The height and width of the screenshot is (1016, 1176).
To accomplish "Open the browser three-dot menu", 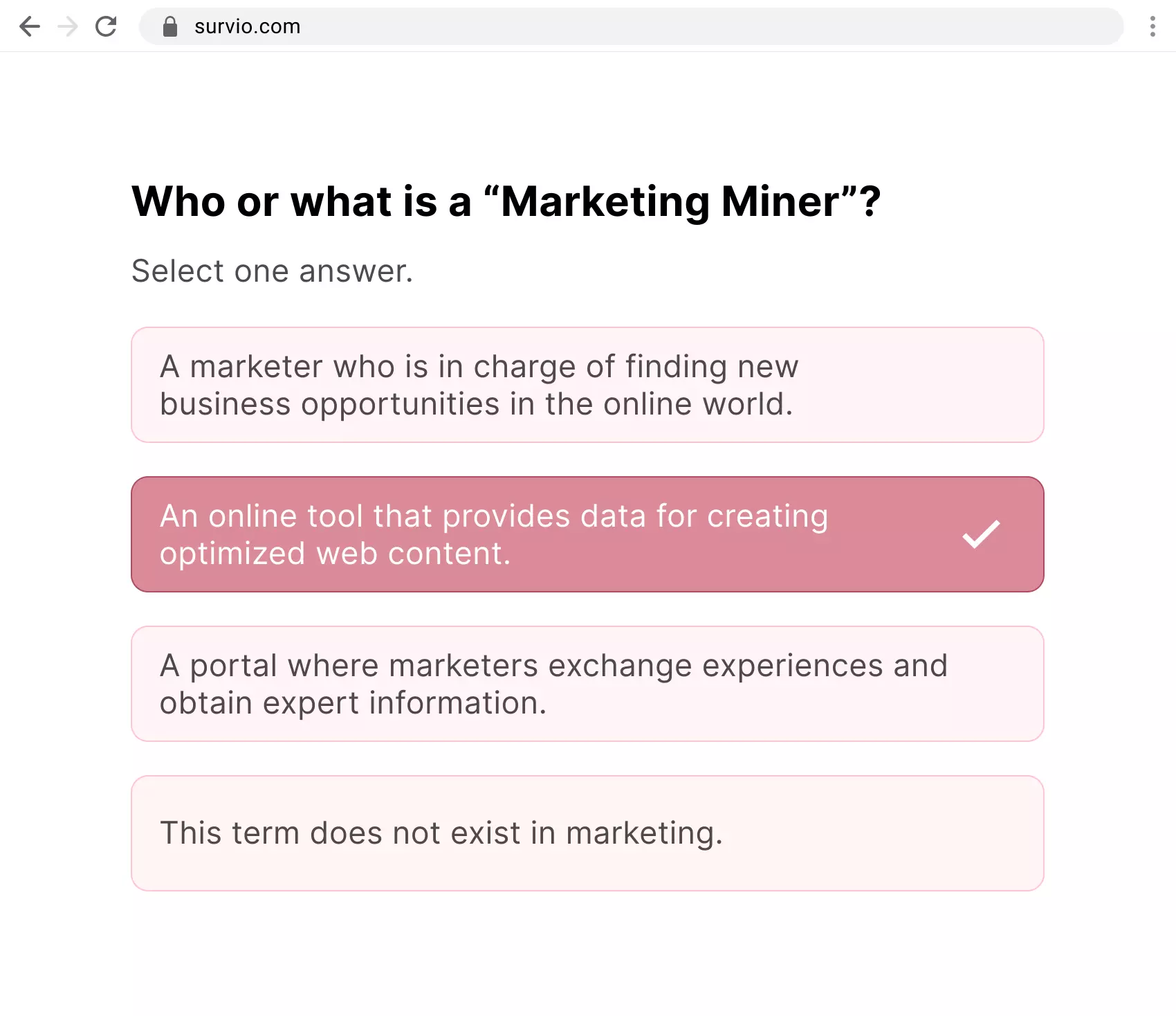I will [x=1152, y=26].
